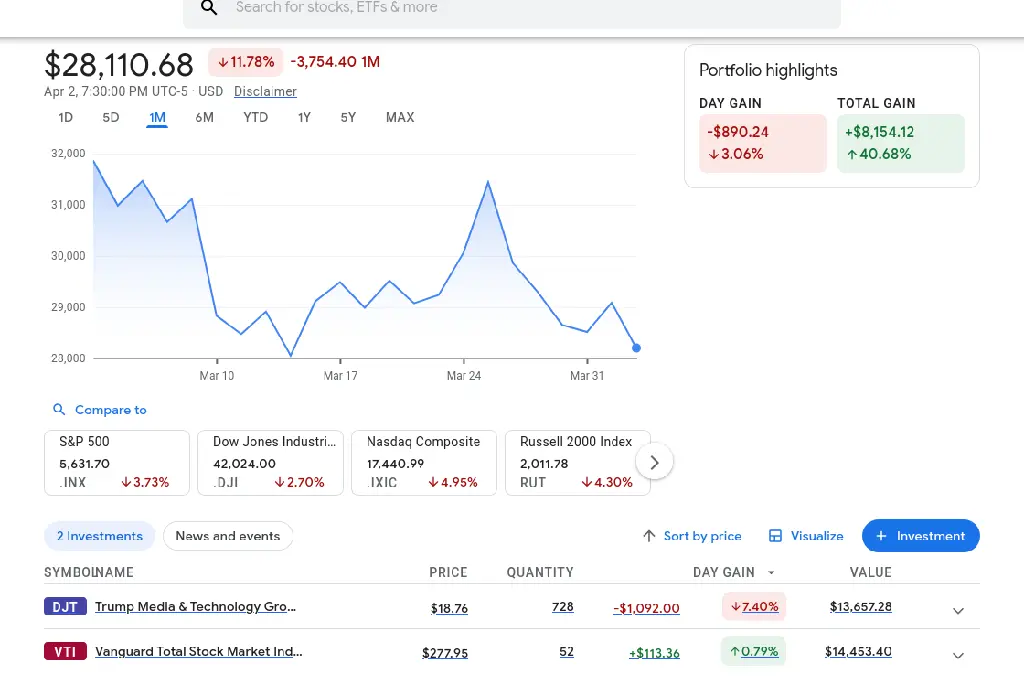Select the 1M time range

click(x=157, y=118)
